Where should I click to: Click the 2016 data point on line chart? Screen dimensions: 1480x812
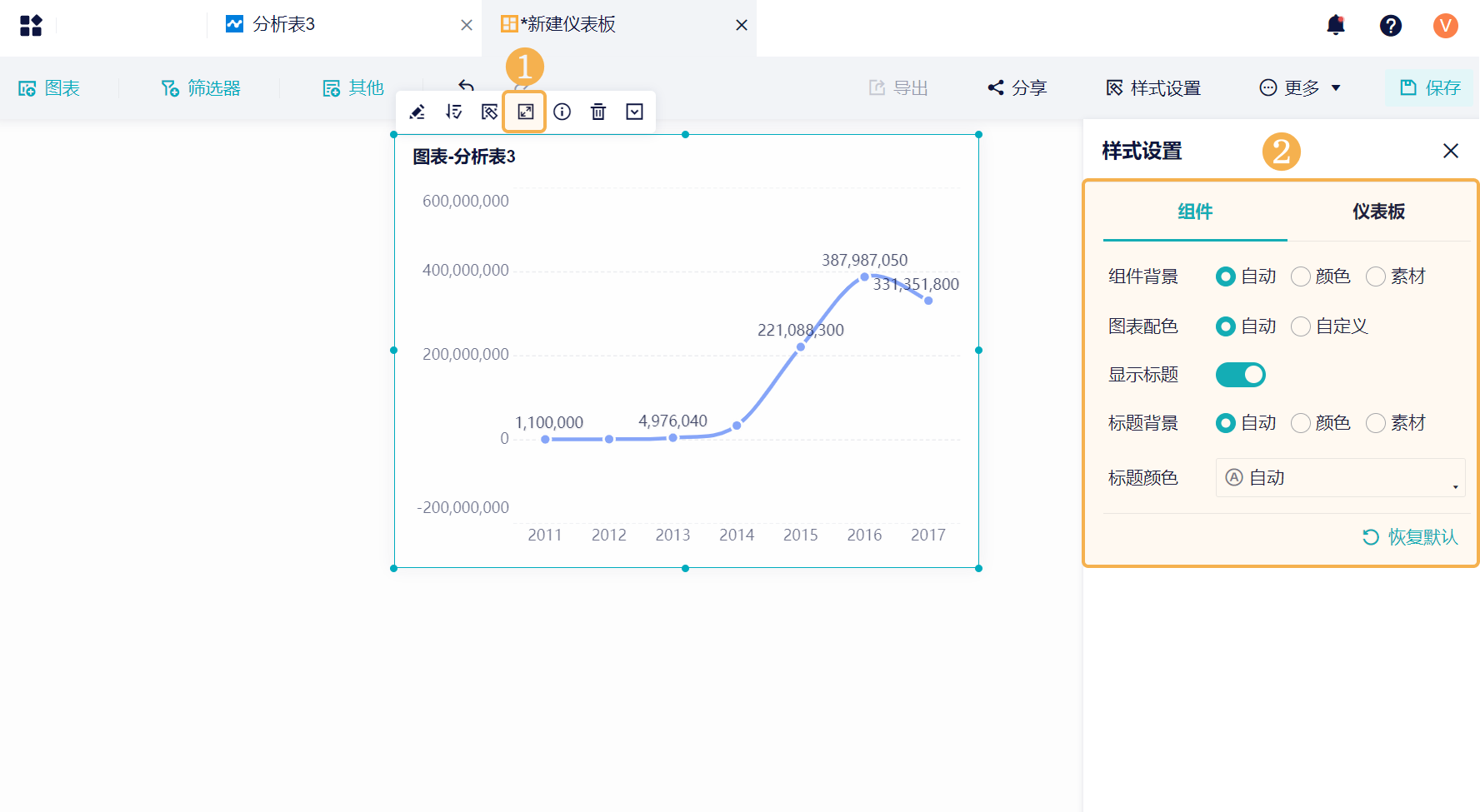(x=864, y=276)
